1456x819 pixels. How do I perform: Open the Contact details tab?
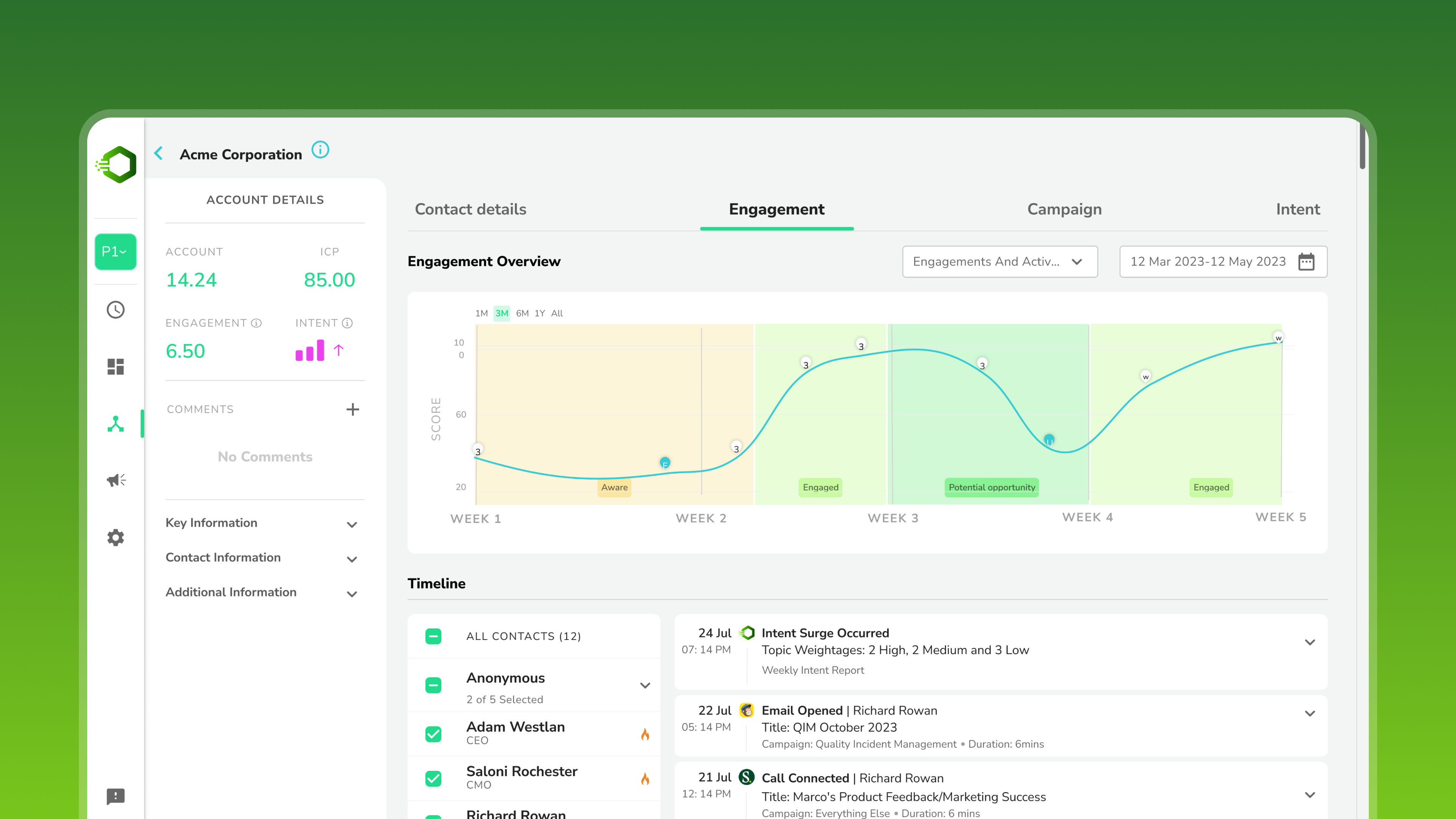click(470, 209)
